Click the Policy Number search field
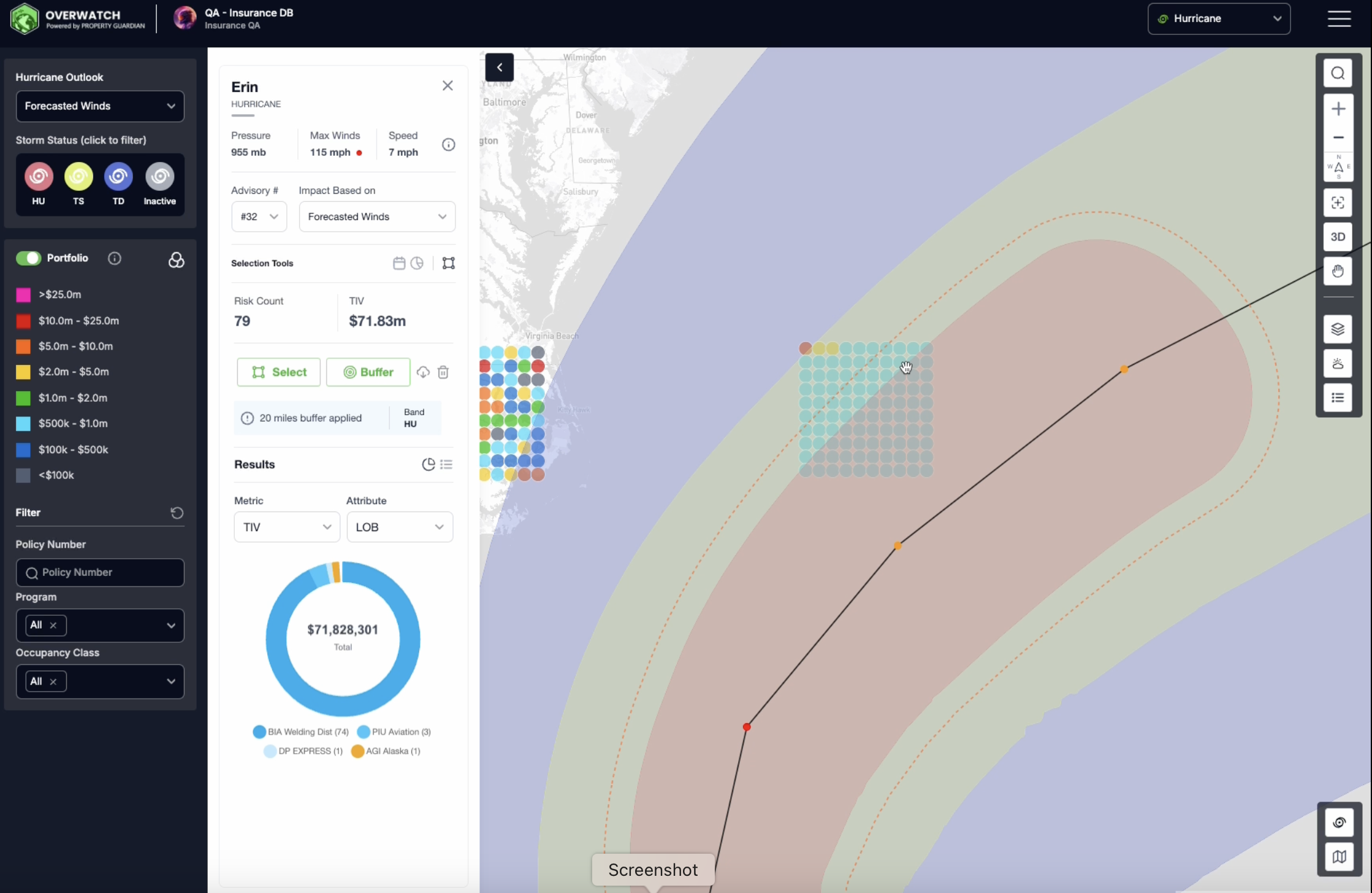This screenshot has width=1372, height=893. coord(100,572)
